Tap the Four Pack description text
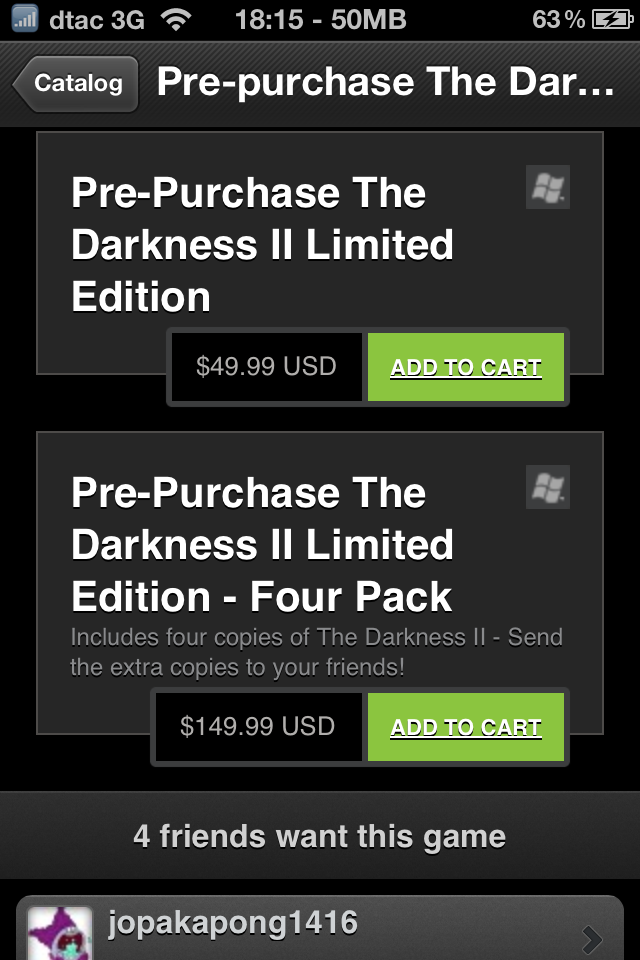The image size is (640, 960). click(x=316, y=652)
